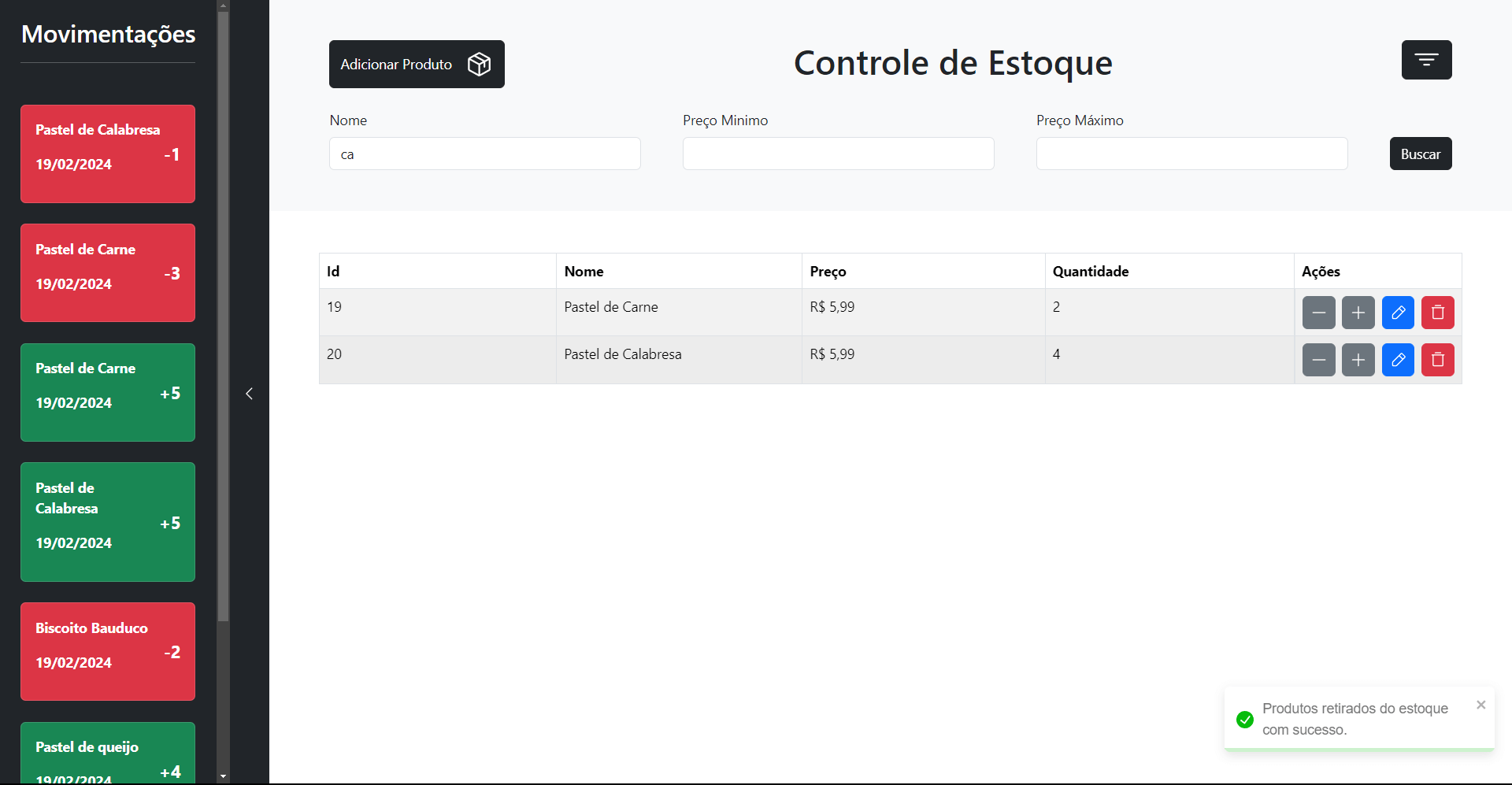
Task: Open the Pastel de Calabresa -1 movement card
Action: [x=108, y=154]
